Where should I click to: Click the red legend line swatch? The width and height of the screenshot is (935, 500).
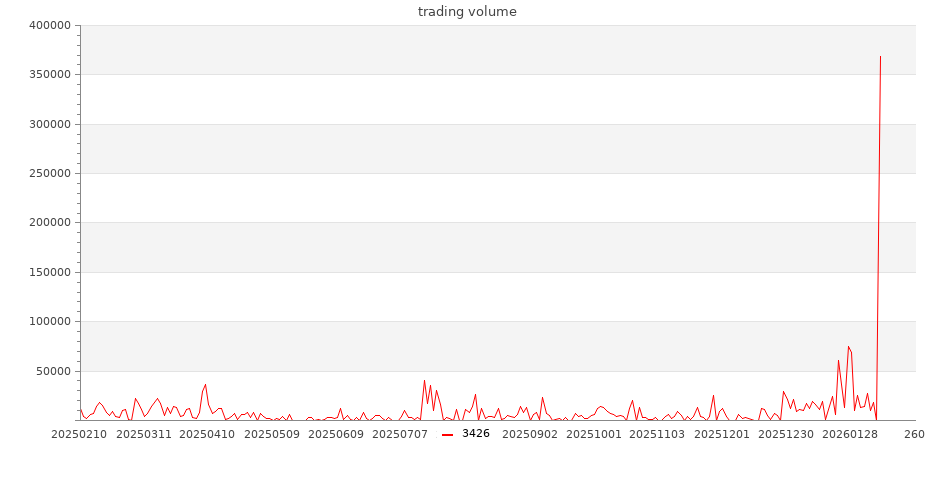click(448, 434)
